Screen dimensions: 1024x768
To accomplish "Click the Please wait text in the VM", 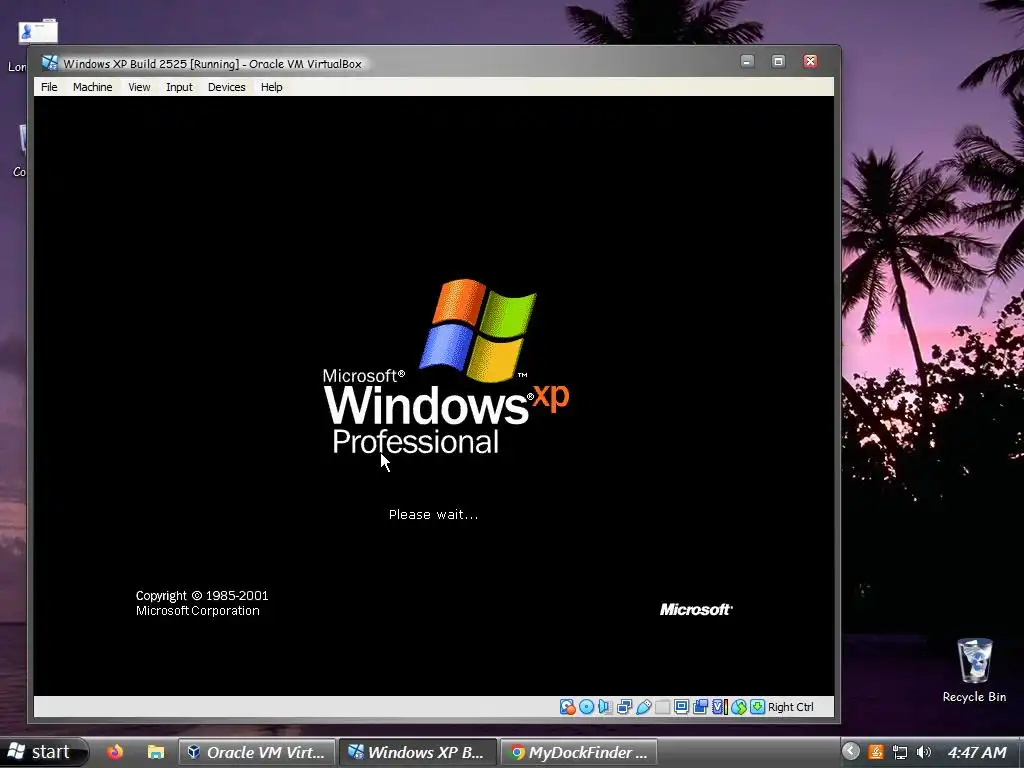I will [x=434, y=515].
